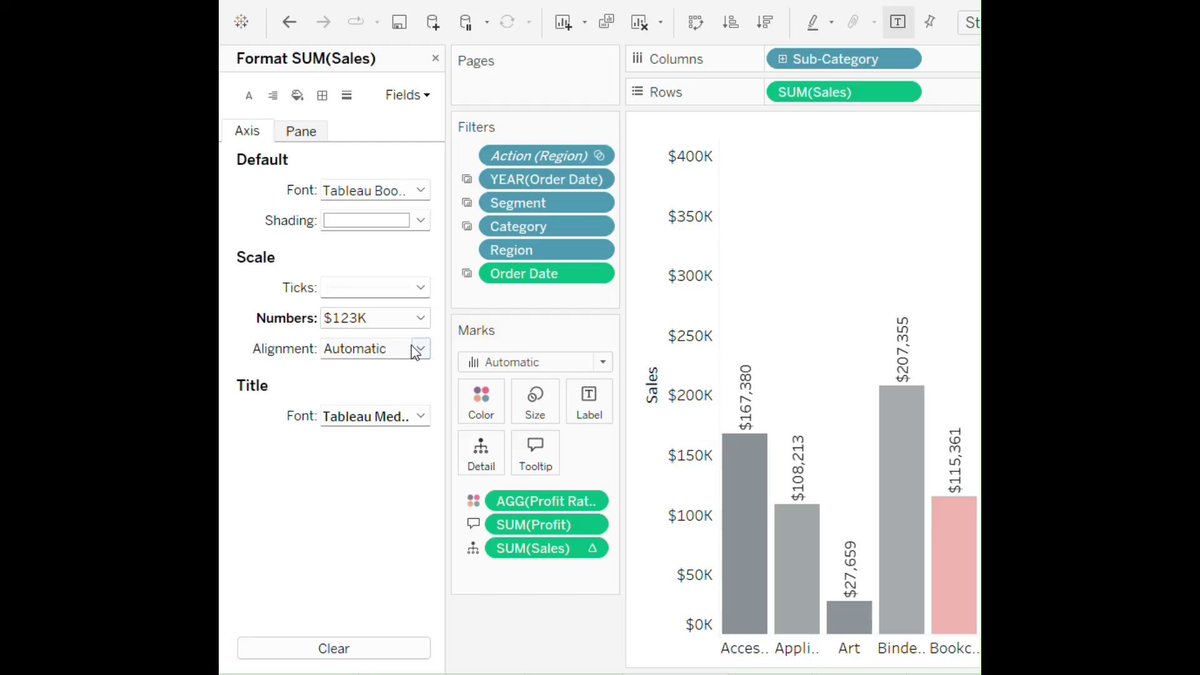Click the group members paperclip icon
1200x675 pixels.
pos(853,22)
